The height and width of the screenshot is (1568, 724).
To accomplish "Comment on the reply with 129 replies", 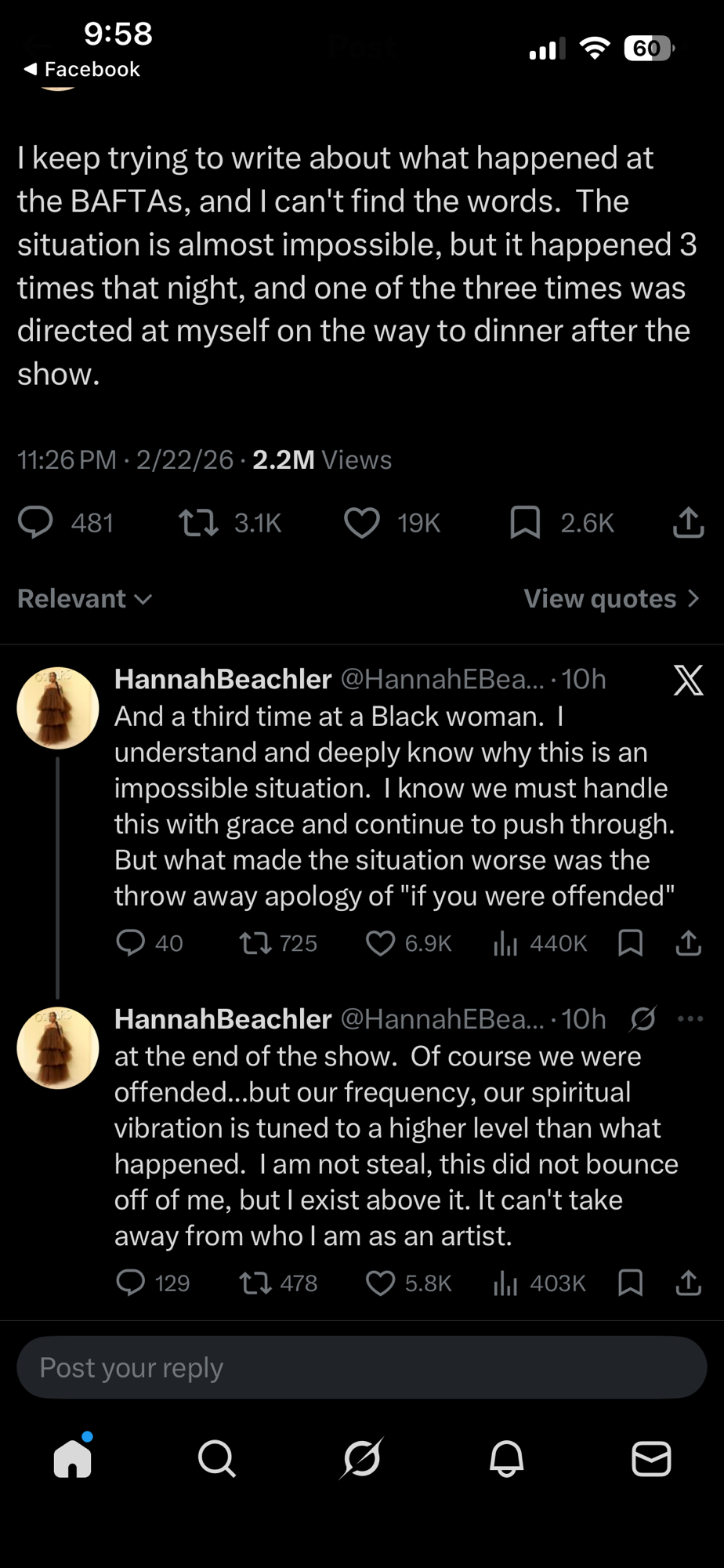I will [x=130, y=1283].
